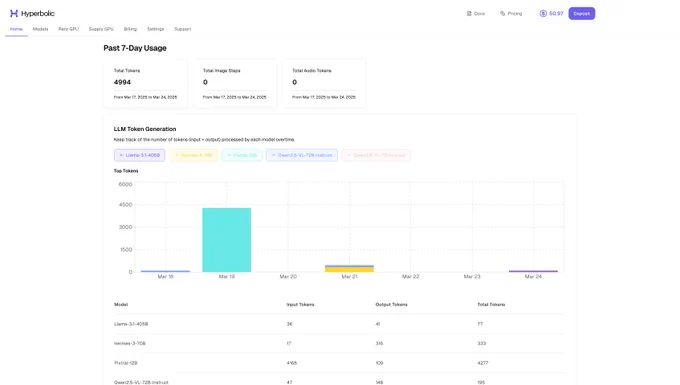Image resolution: width=680 pixels, height=385 pixels.
Task: Open the Pricing link
Action: click(511, 13)
